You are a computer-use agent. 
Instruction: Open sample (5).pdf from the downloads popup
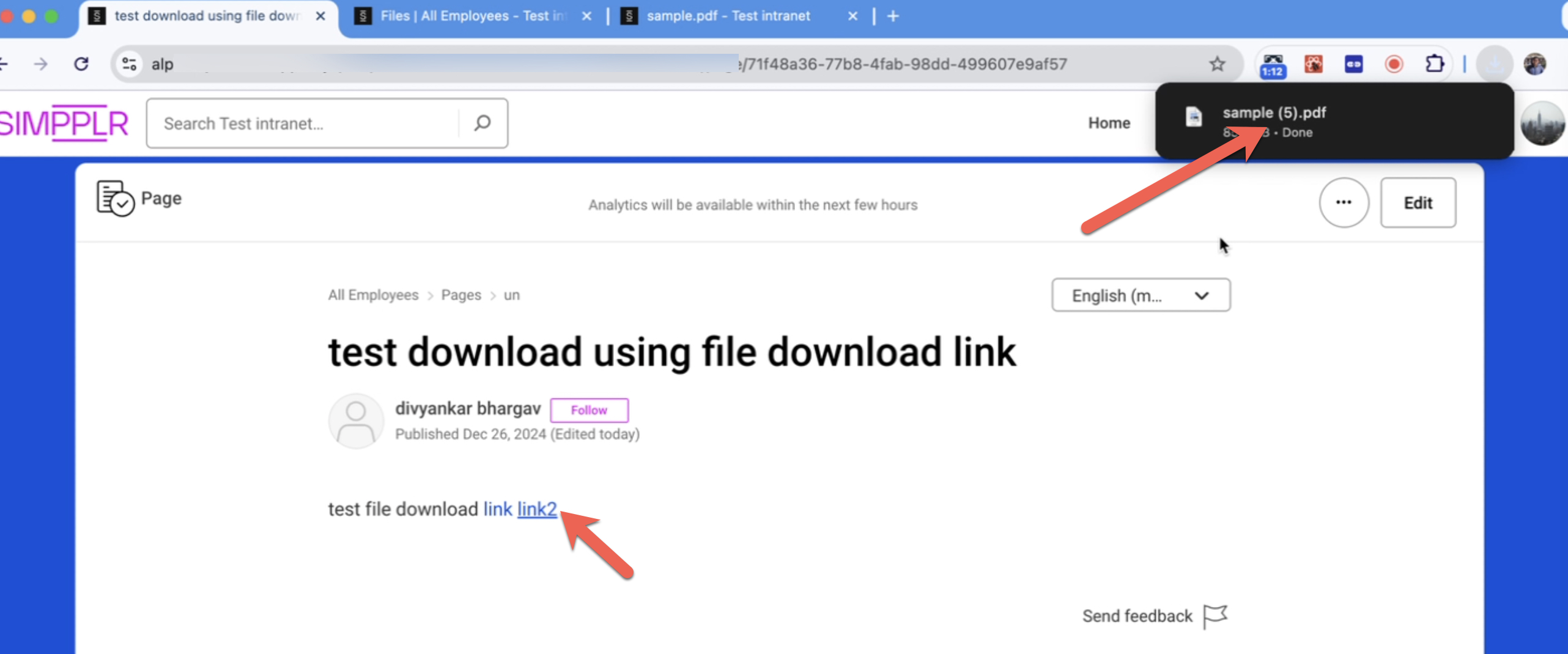coord(1274,112)
